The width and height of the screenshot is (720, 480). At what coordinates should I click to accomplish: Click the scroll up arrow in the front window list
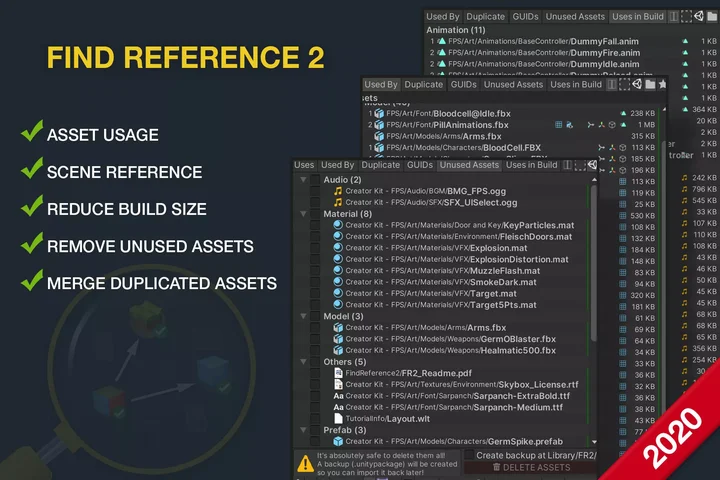[x=594, y=180]
